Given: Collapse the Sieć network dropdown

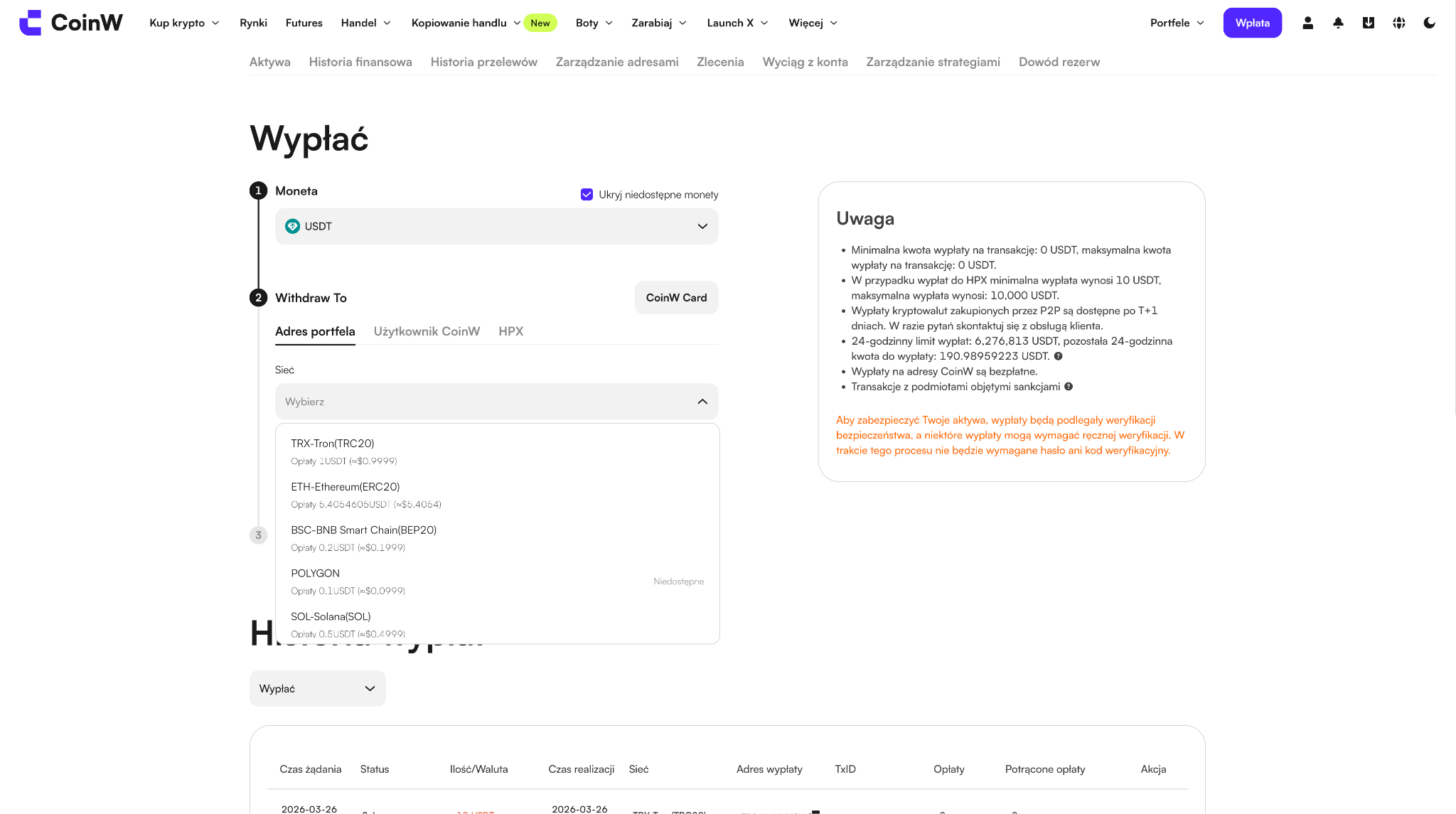Looking at the screenshot, I should pos(496,402).
